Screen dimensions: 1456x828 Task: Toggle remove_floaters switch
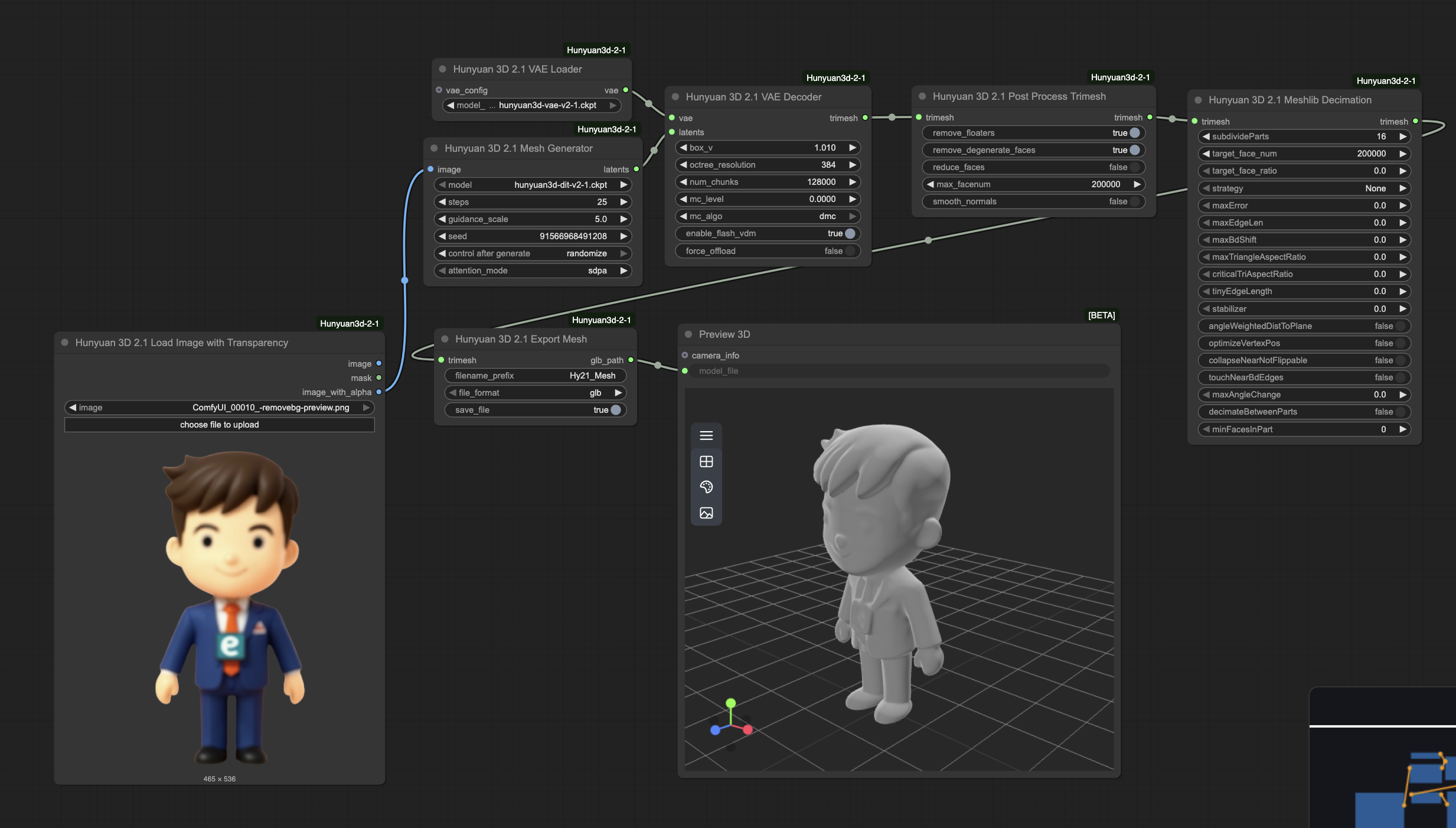click(1135, 133)
